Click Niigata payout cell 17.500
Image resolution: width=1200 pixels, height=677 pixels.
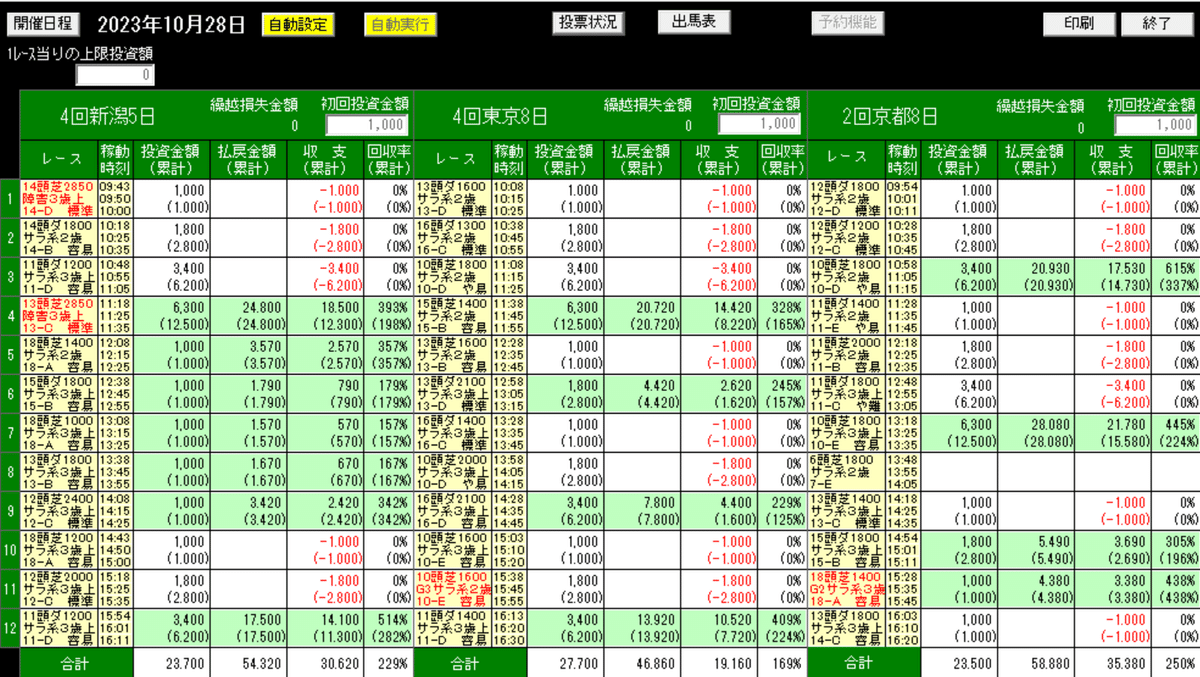click(250, 628)
